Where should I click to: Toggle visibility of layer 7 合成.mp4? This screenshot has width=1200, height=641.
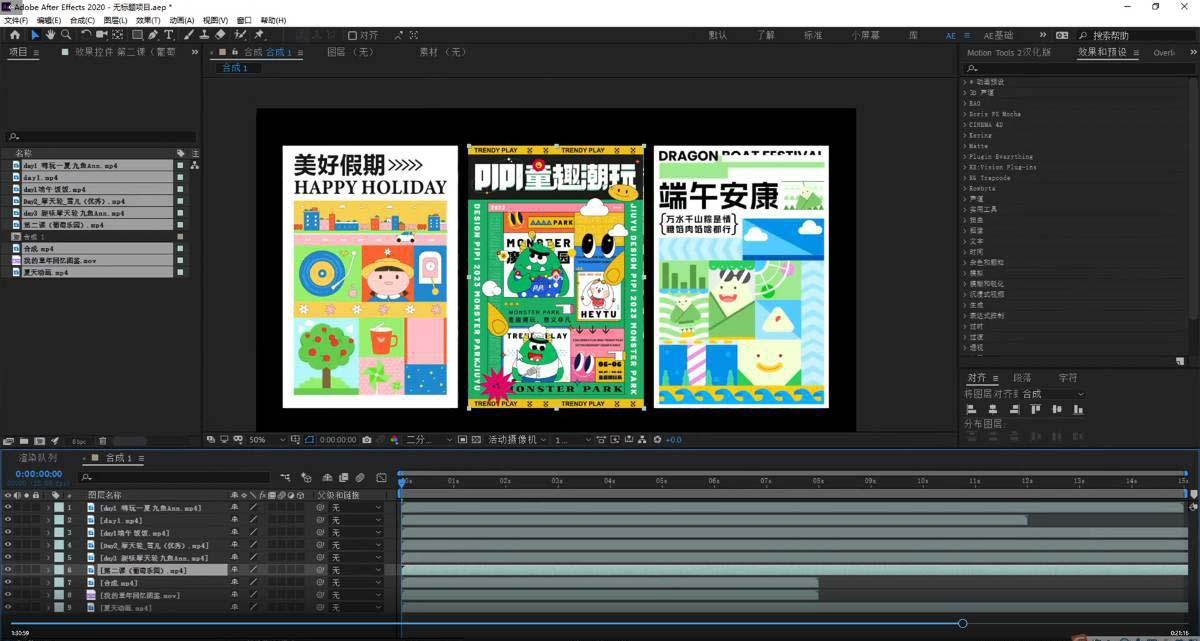8,582
